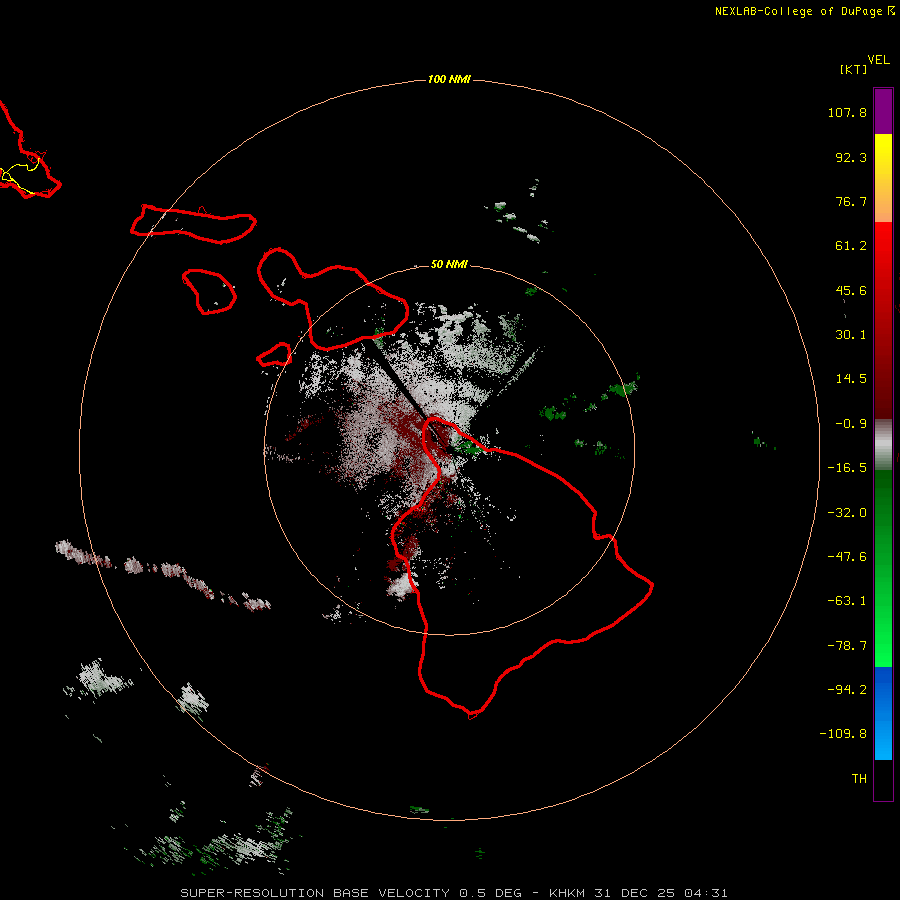The height and width of the screenshot is (900, 900).
Task: Click the NEXLAB-College of DuPage credit text
Action: [x=798, y=11]
